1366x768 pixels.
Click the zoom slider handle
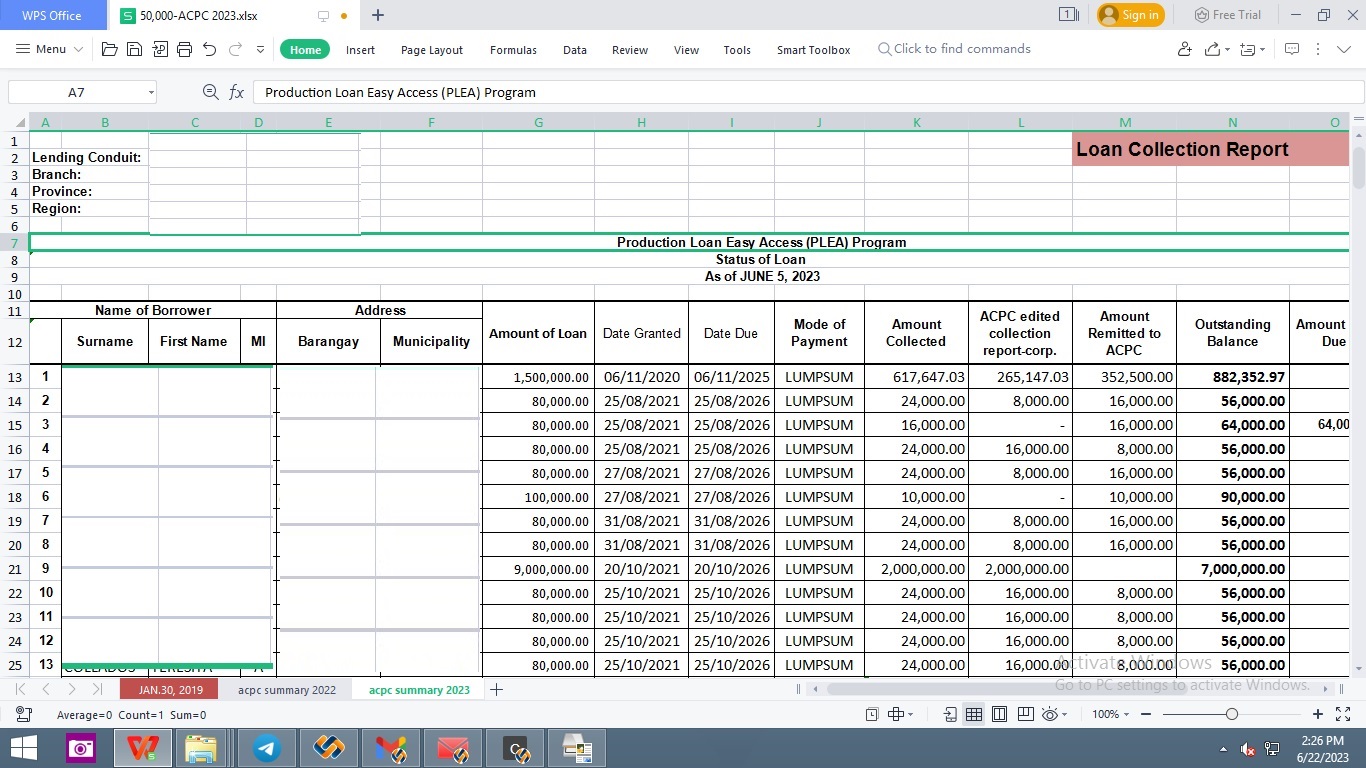[x=1232, y=714]
